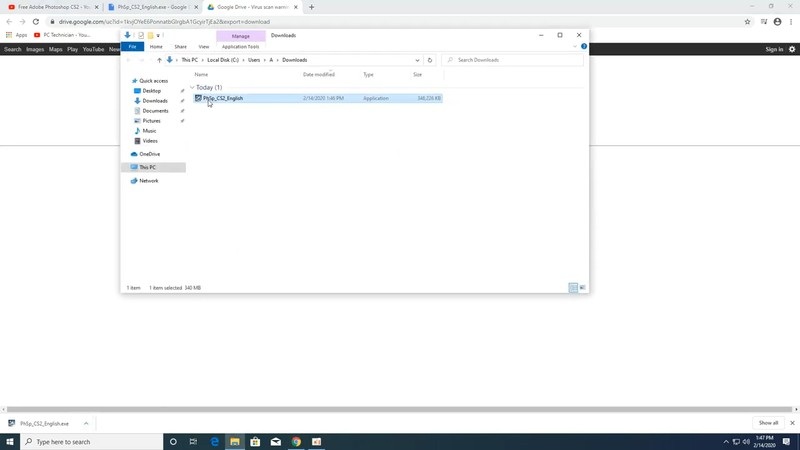Open the PhSp_CS2_English application file
Viewport: 800px width, 450px height.
tap(222, 98)
